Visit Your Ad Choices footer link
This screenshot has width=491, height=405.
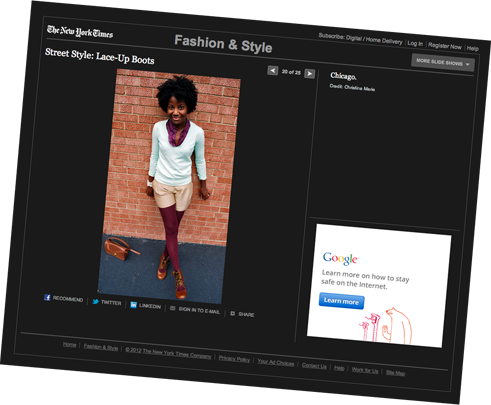(276, 363)
